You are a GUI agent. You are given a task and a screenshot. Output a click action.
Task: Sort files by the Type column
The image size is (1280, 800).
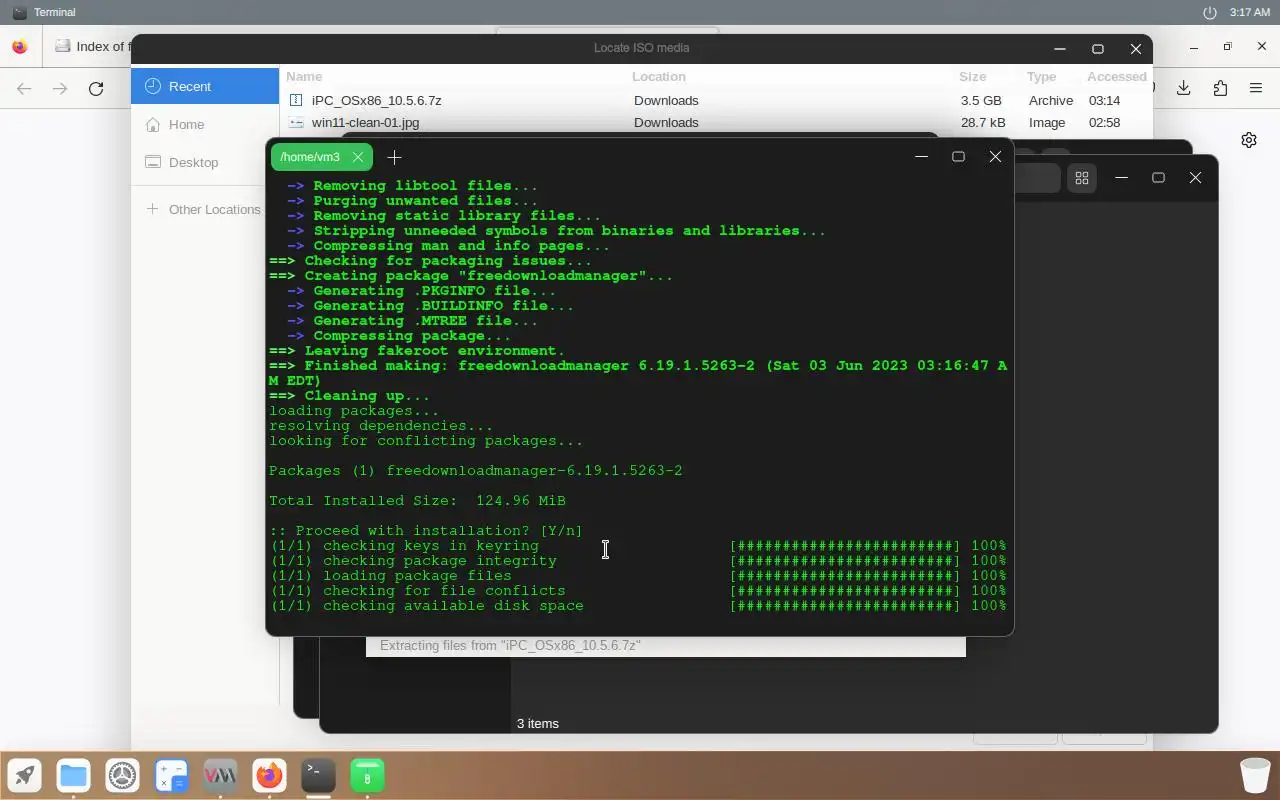click(x=1042, y=76)
